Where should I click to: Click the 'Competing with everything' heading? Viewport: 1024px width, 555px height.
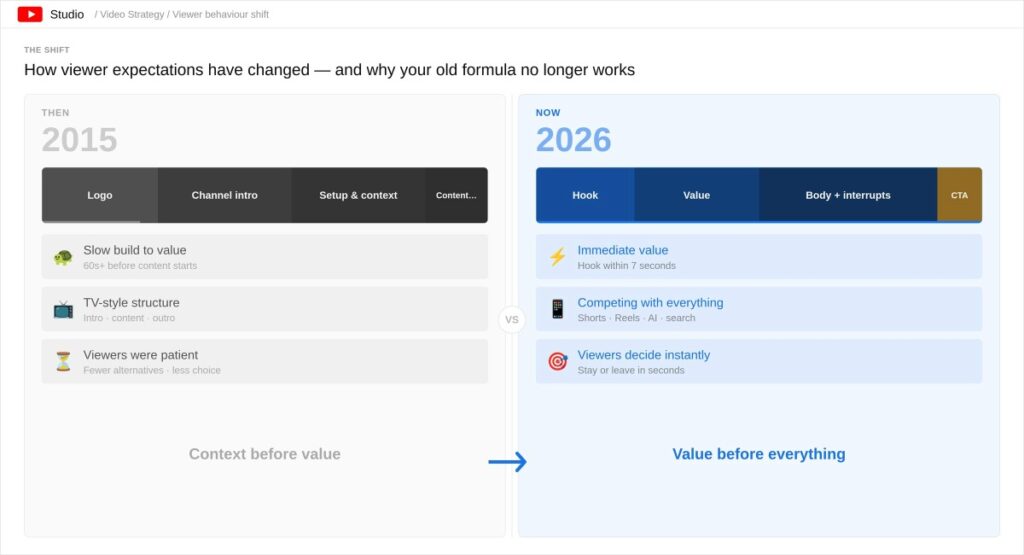pyautogui.click(x=650, y=303)
